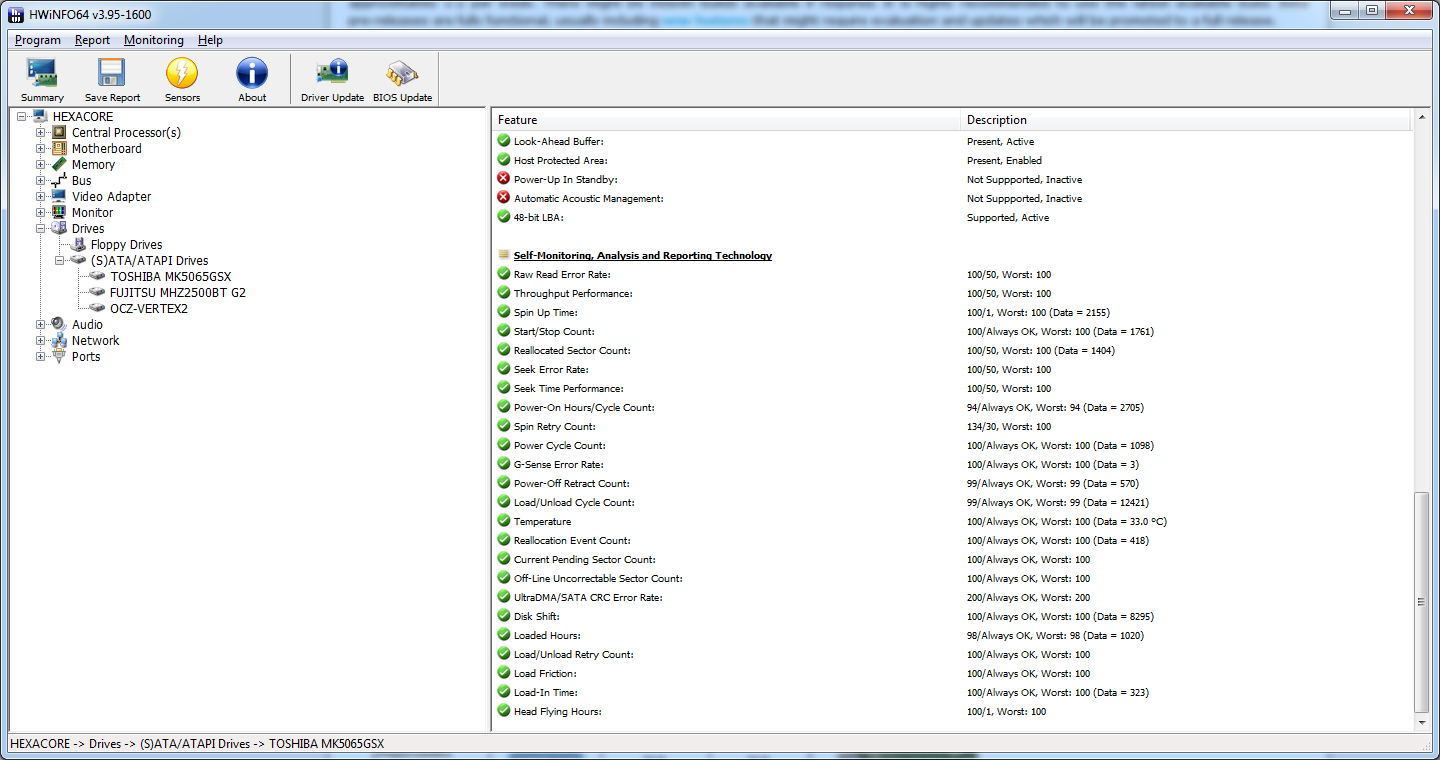Click the status bar drive path text
The image size is (1440, 760).
197,744
